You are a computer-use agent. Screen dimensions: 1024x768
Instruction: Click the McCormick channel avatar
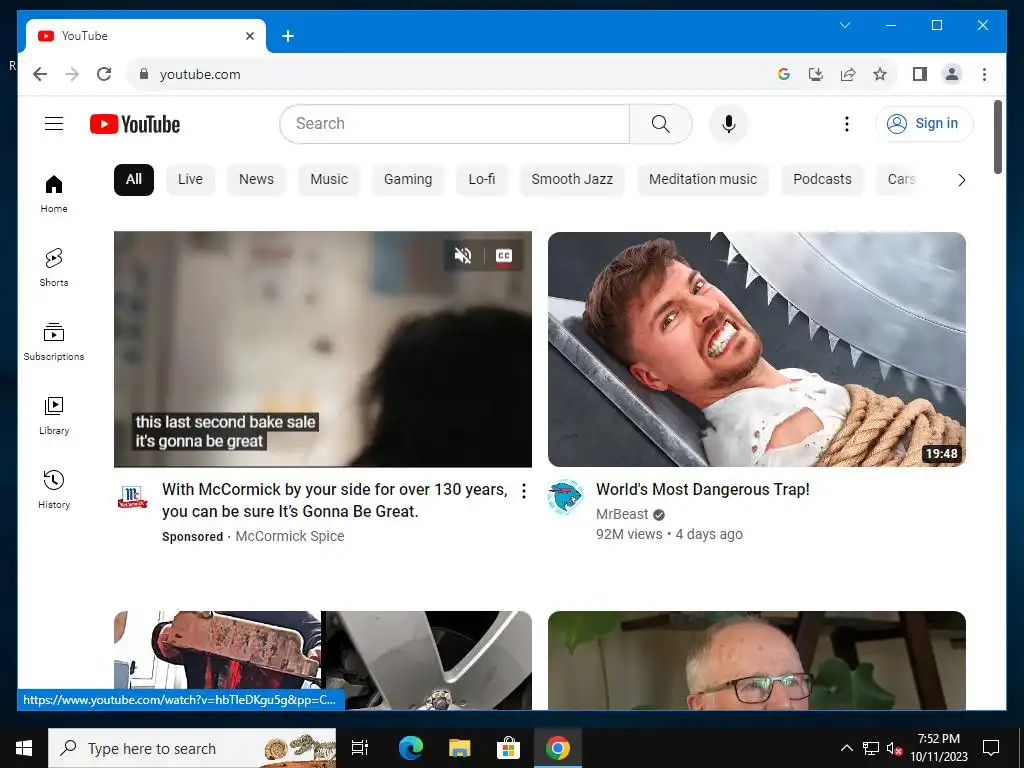132,497
